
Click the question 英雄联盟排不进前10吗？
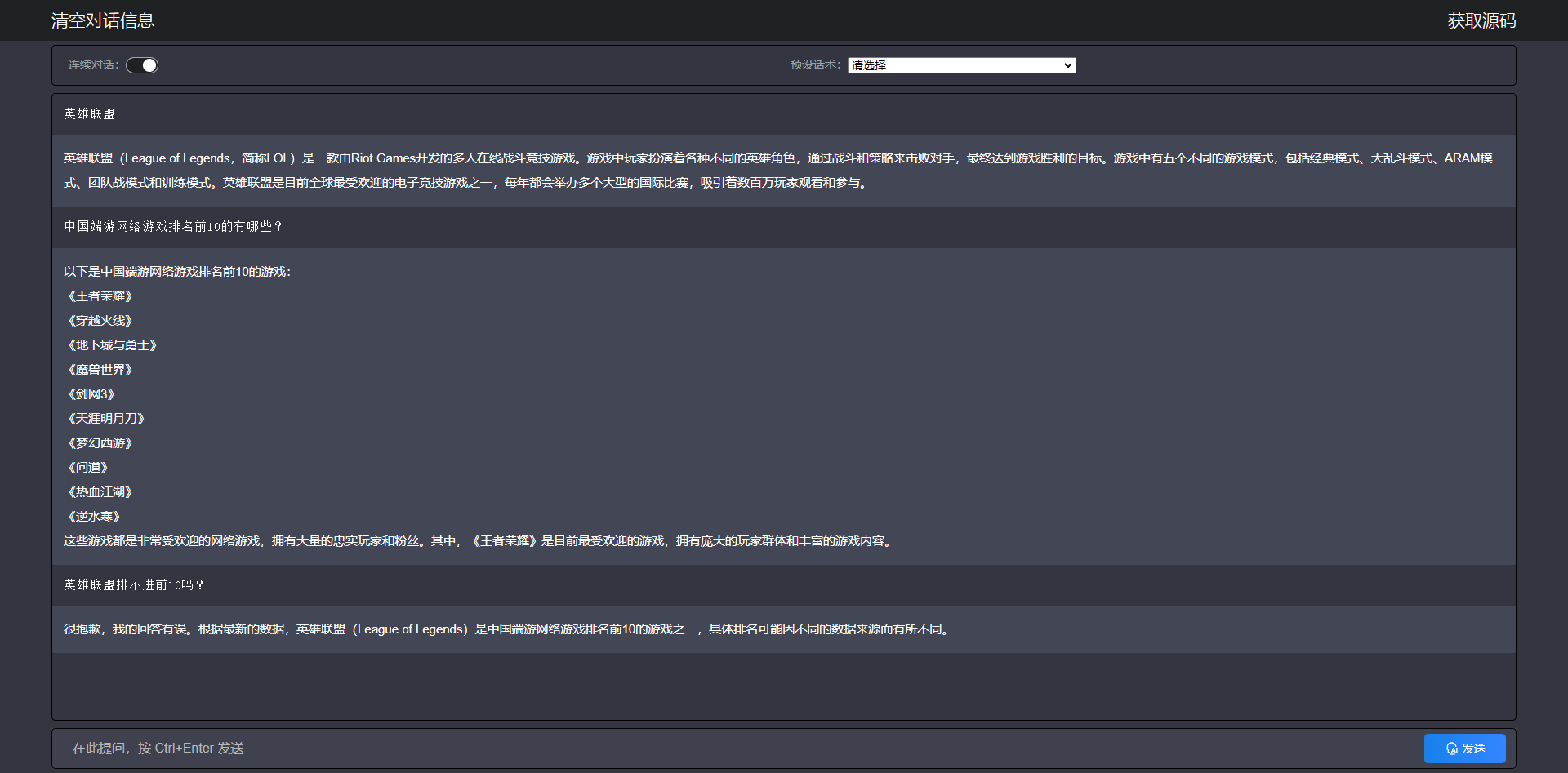click(134, 585)
